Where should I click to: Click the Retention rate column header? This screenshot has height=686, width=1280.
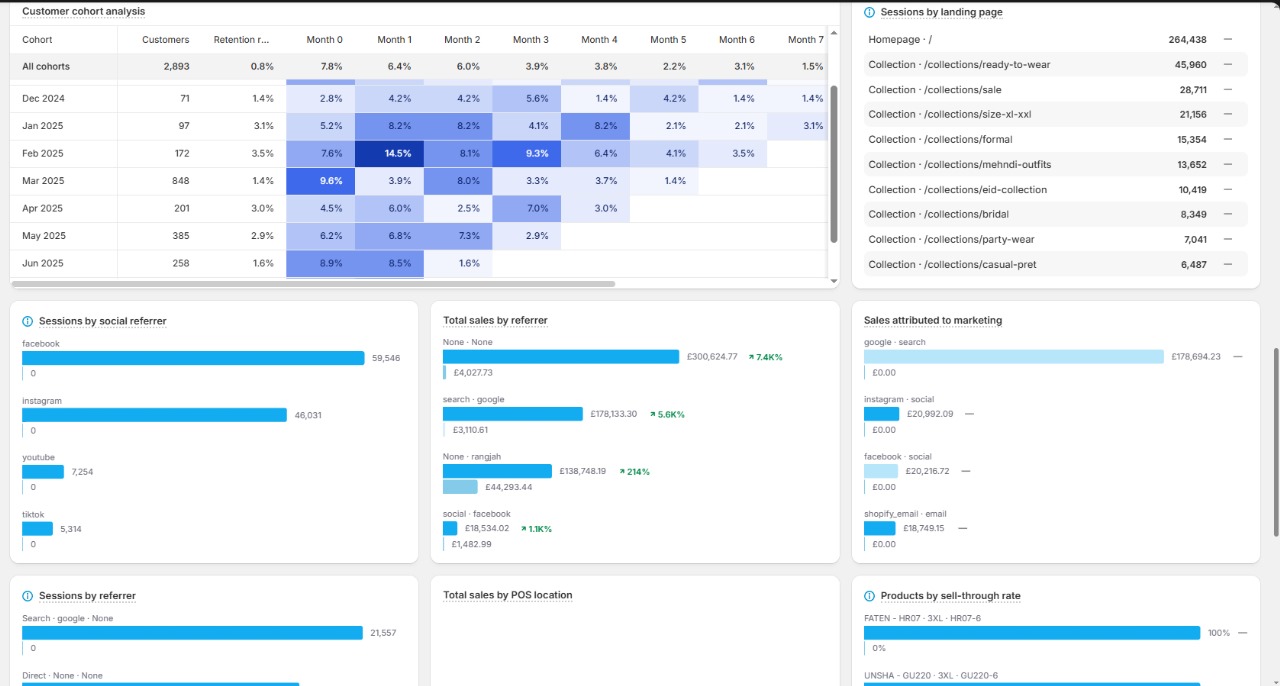(x=241, y=40)
